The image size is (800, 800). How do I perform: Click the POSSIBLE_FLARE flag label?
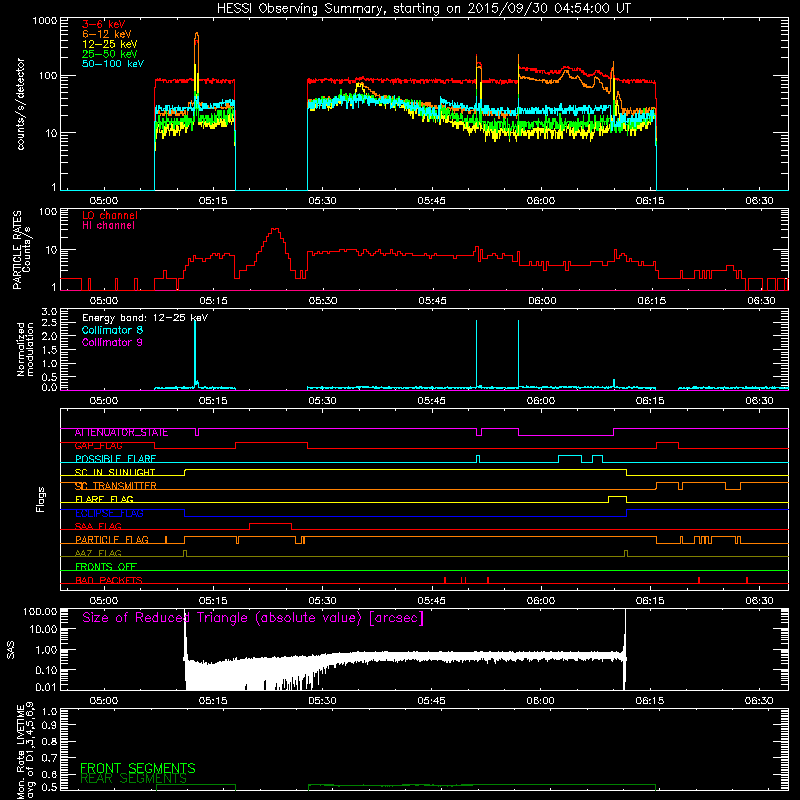[115, 459]
